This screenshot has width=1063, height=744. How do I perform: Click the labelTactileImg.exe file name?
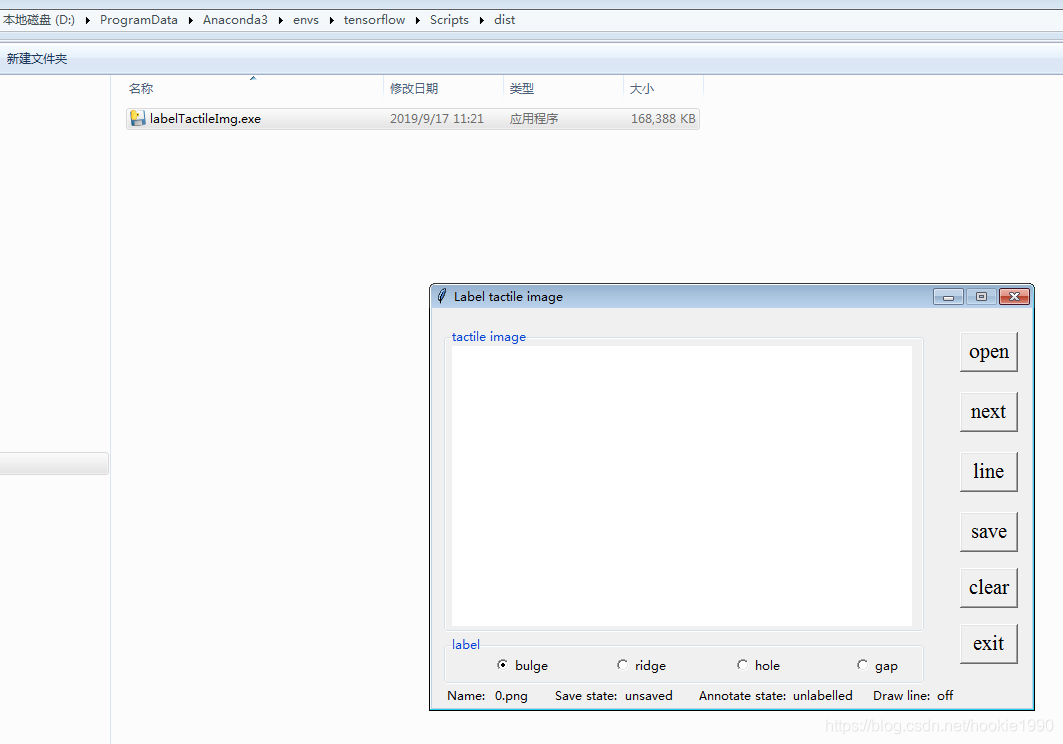pos(205,119)
